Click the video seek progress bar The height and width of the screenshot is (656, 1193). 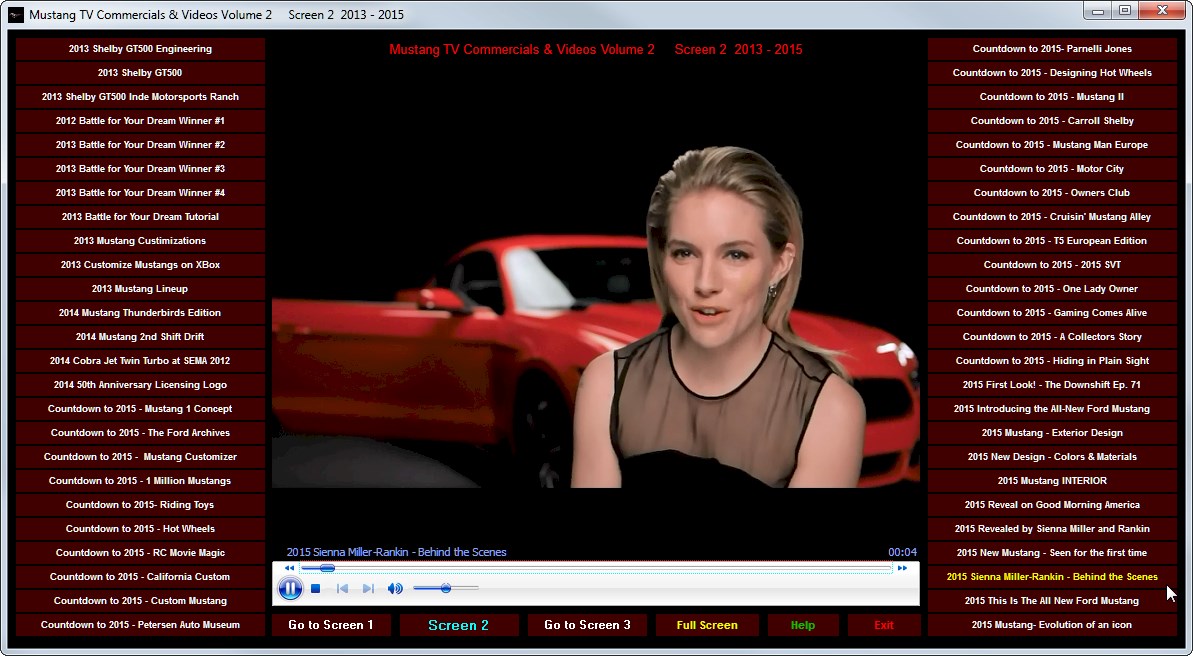[600, 568]
